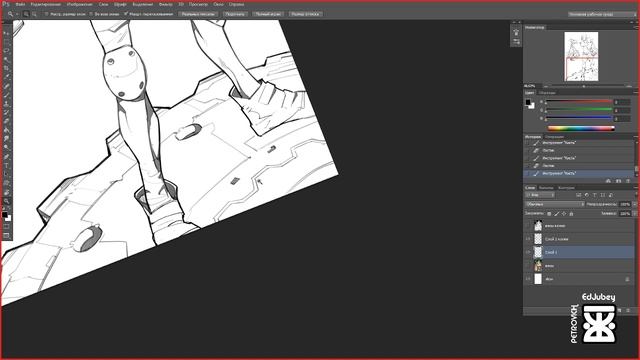Select the Brush tool in toolbox
This screenshot has height=360, width=640.
pyautogui.click(x=6, y=95)
